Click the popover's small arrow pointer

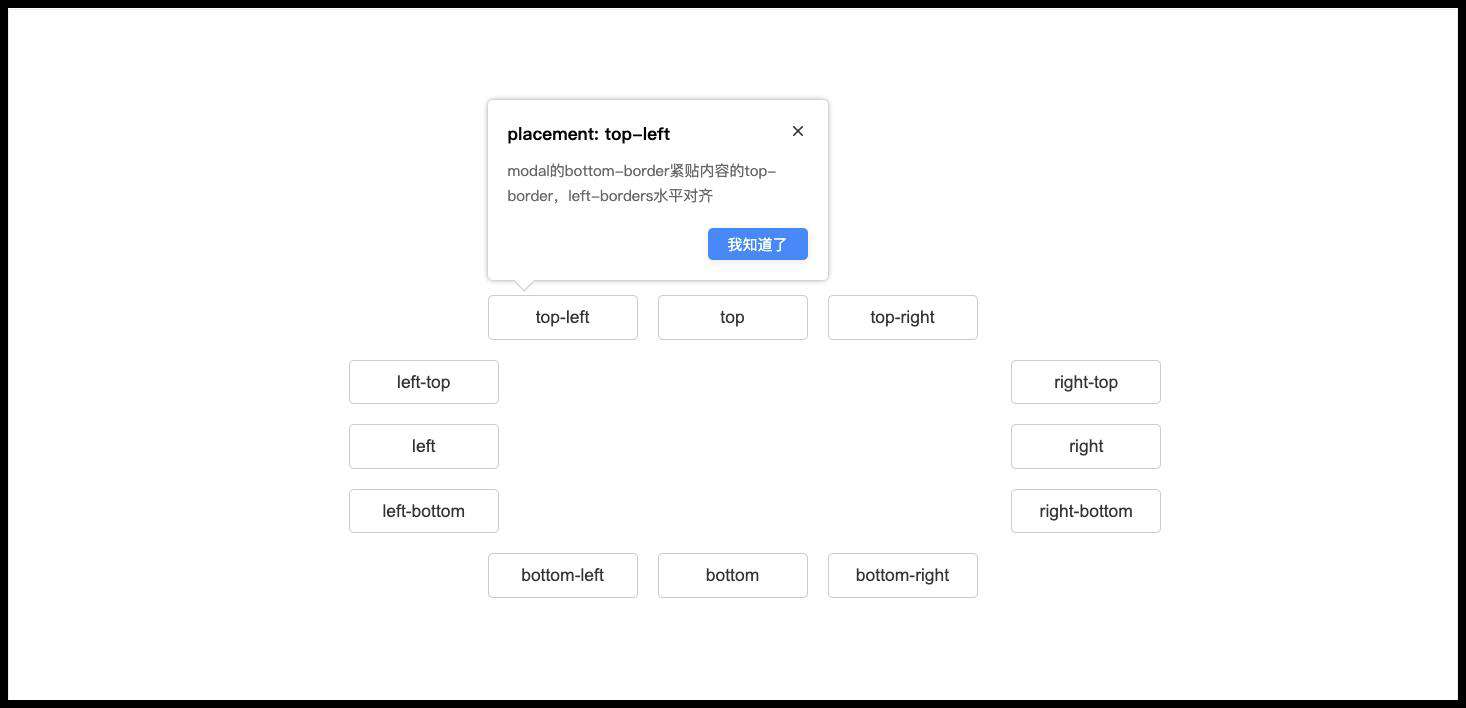(x=523, y=285)
